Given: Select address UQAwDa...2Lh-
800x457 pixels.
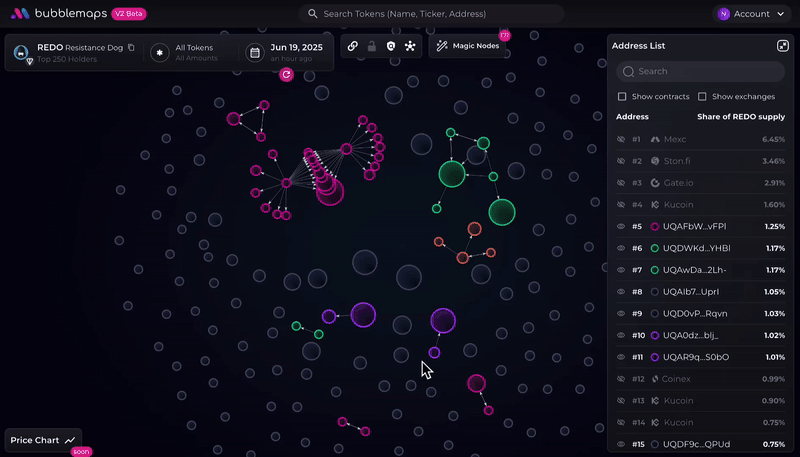Looking at the screenshot, I should [x=694, y=270].
